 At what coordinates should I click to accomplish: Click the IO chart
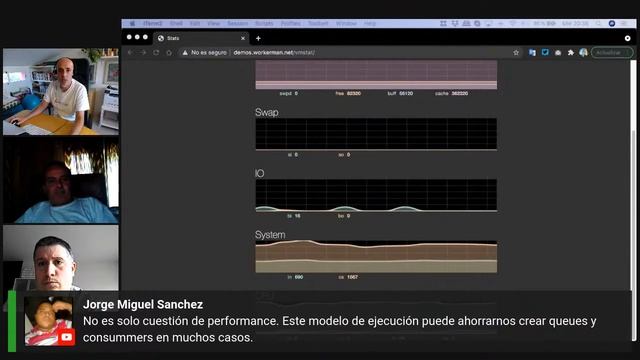376,196
